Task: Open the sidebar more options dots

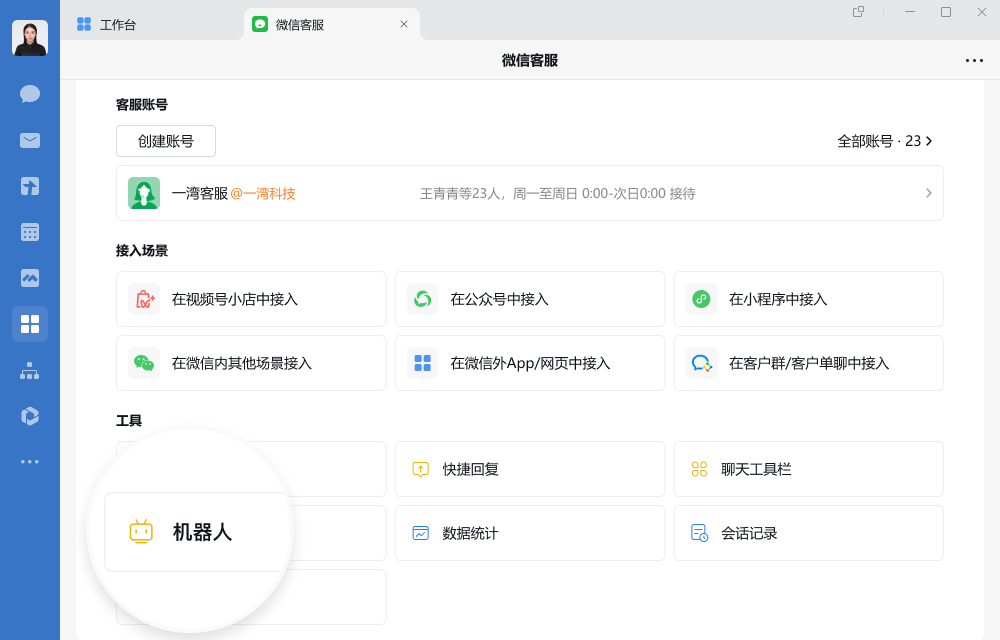Action: tap(30, 462)
